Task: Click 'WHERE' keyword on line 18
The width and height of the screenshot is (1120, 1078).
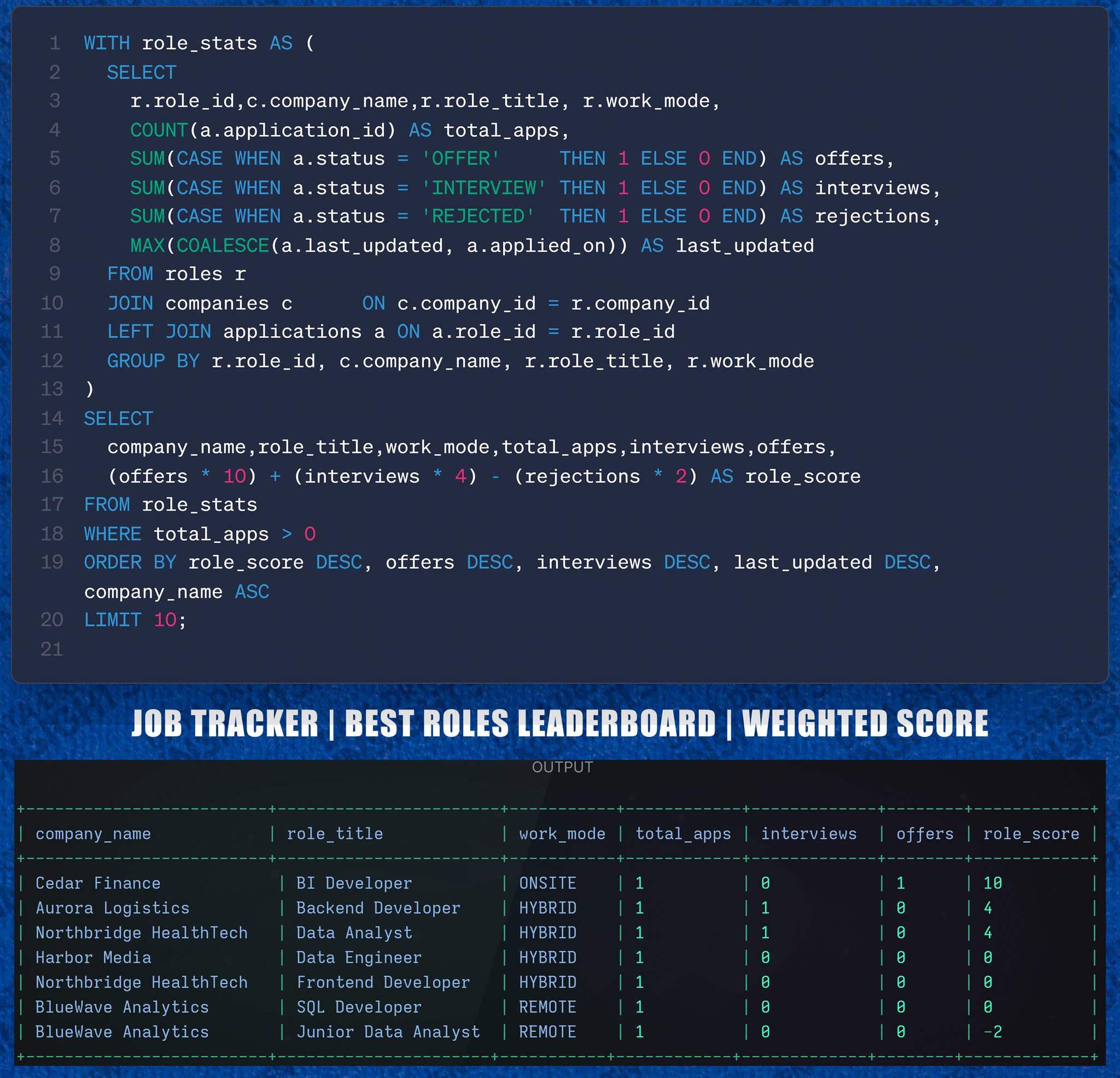Action: pos(113,534)
